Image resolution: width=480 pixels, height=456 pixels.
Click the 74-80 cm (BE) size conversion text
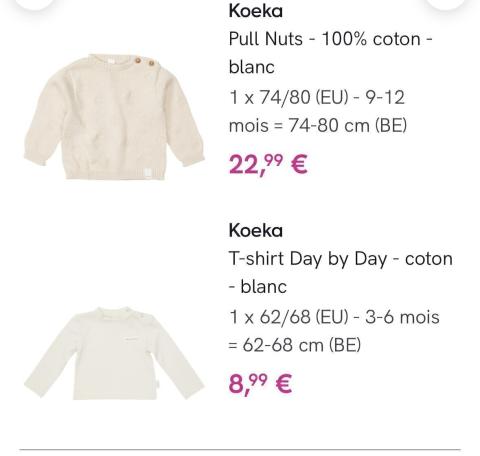348,126
